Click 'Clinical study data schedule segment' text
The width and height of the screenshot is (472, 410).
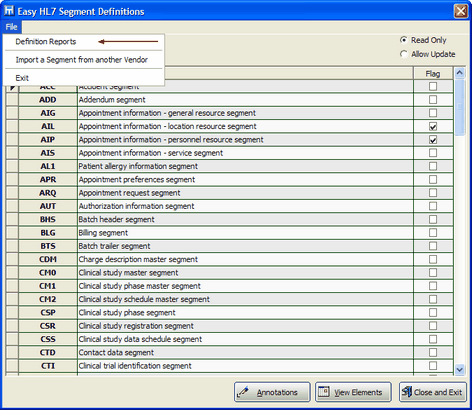[140, 339]
